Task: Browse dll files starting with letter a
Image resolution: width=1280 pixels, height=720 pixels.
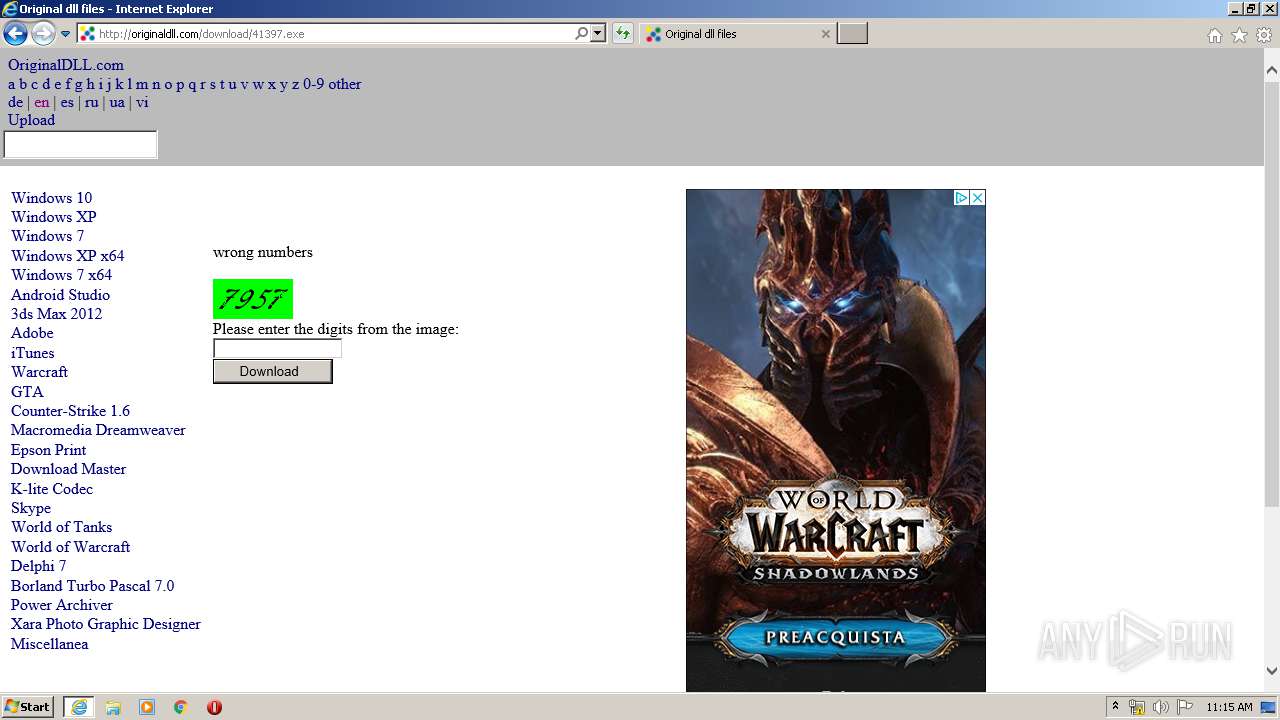Action: point(12,84)
